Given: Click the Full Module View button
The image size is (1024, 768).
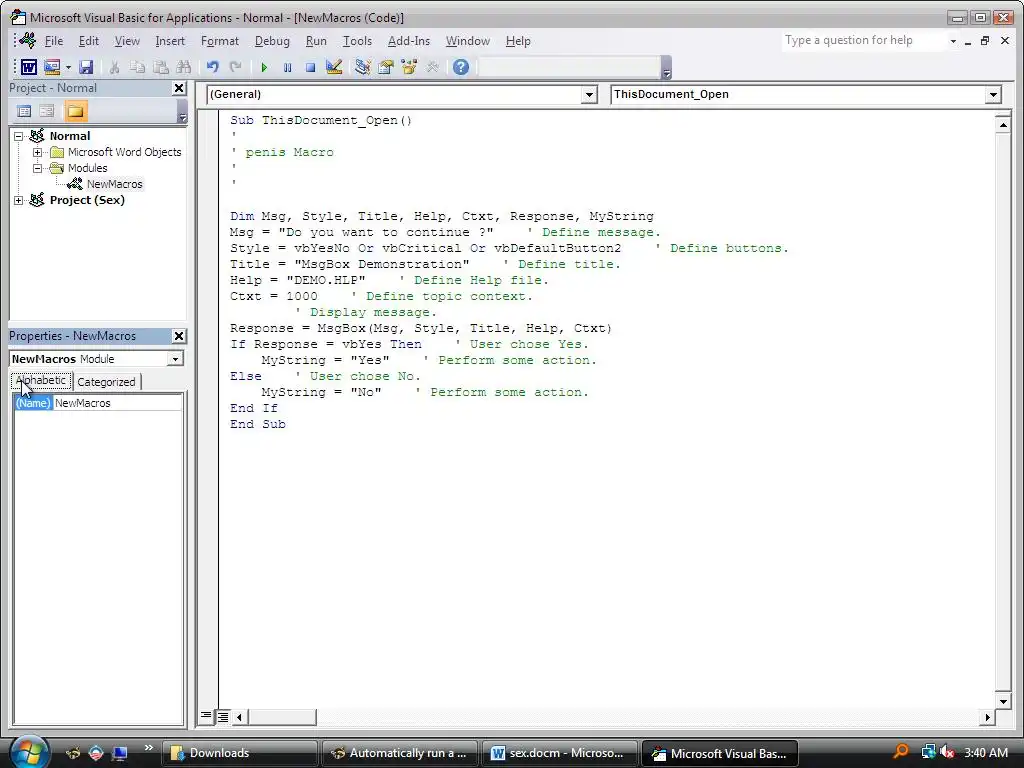Looking at the screenshot, I should [223, 716].
